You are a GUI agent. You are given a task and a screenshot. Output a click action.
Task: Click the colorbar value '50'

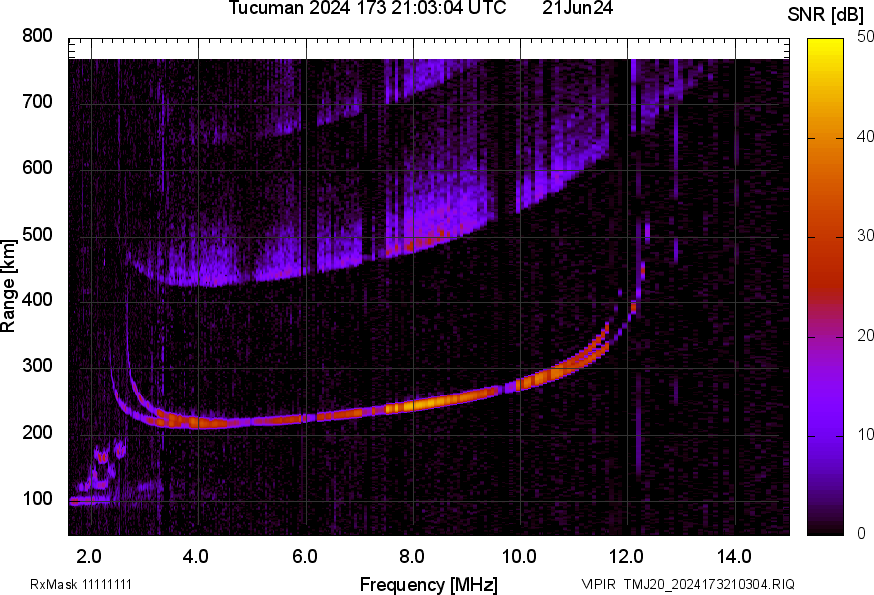[x=865, y=36]
